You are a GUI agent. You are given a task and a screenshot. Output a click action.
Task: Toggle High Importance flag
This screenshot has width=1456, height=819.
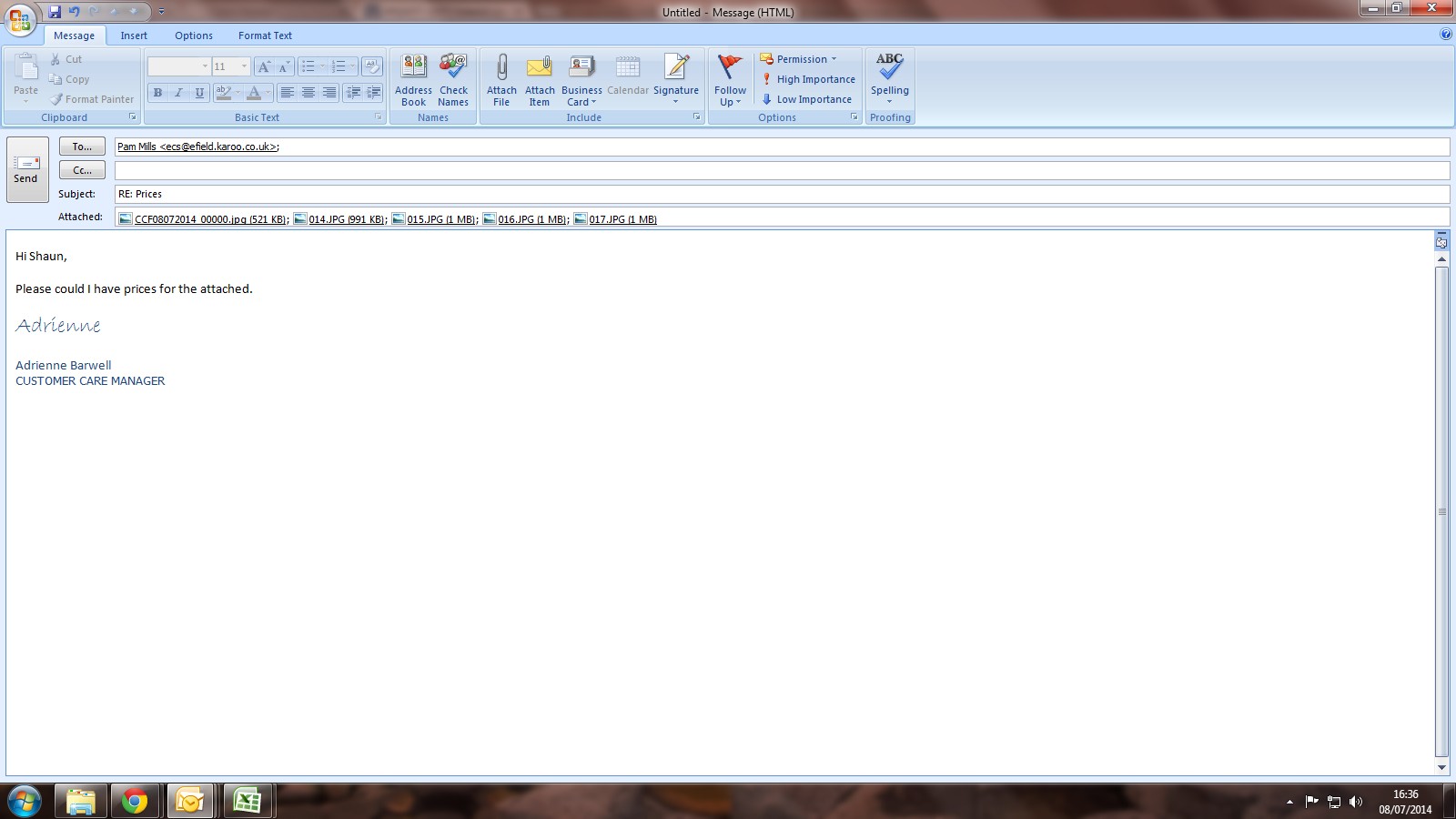(x=808, y=79)
